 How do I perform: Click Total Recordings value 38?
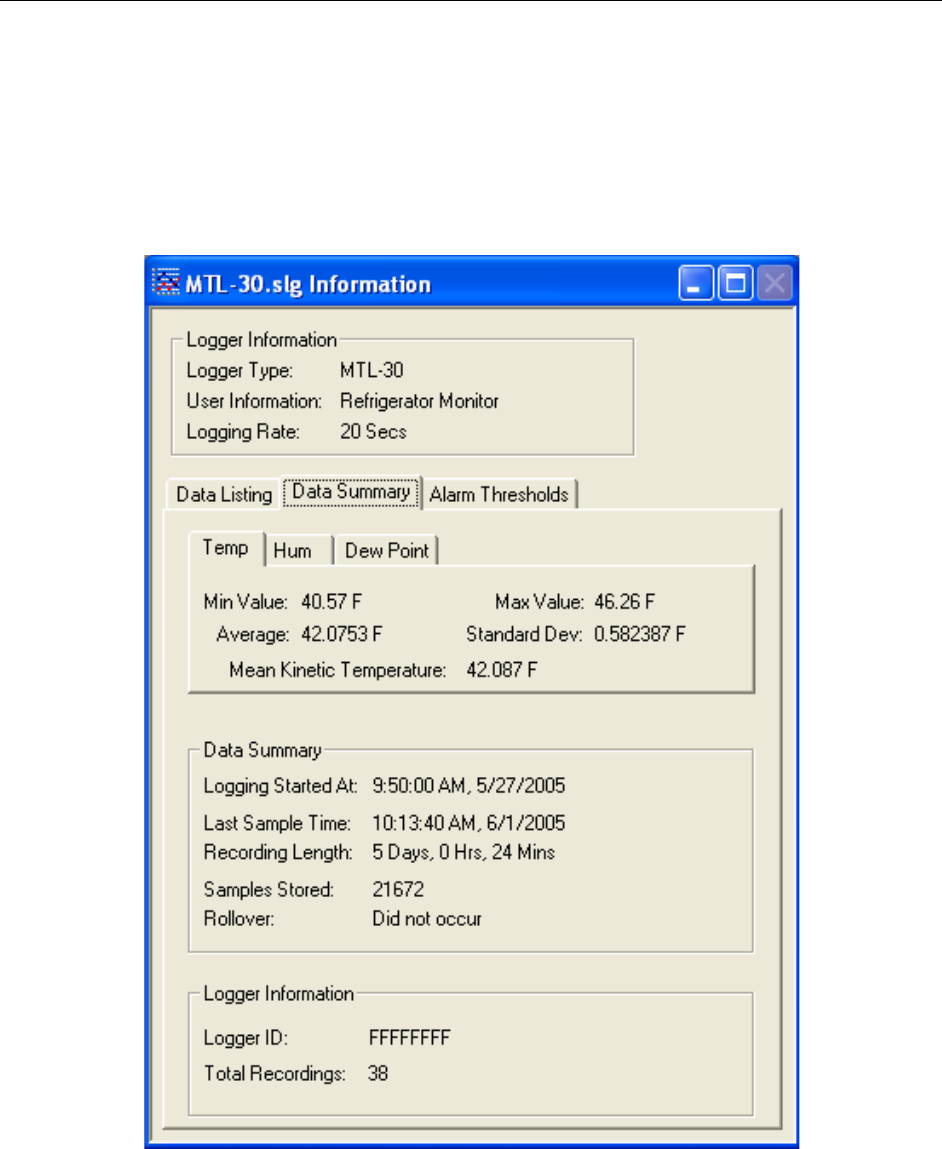click(378, 1074)
